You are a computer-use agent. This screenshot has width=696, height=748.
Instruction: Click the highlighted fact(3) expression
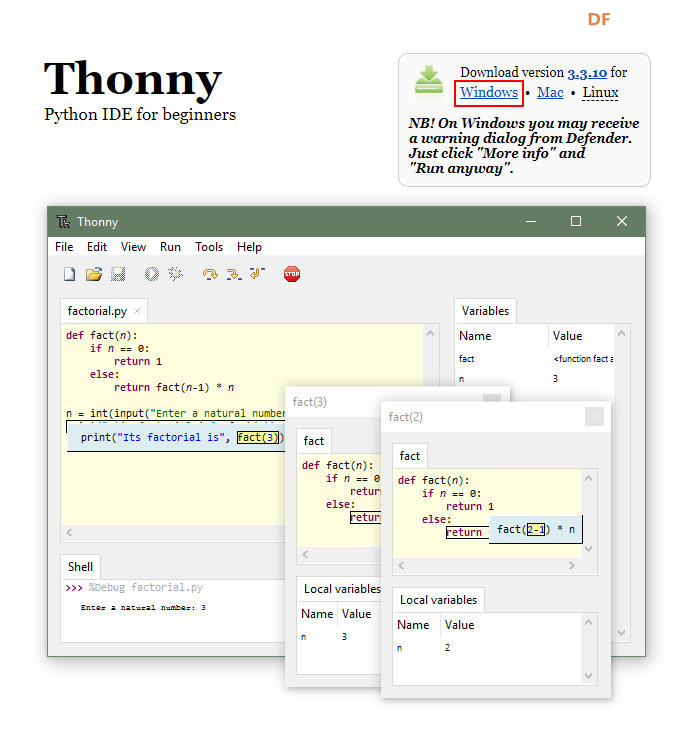click(258, 437)
